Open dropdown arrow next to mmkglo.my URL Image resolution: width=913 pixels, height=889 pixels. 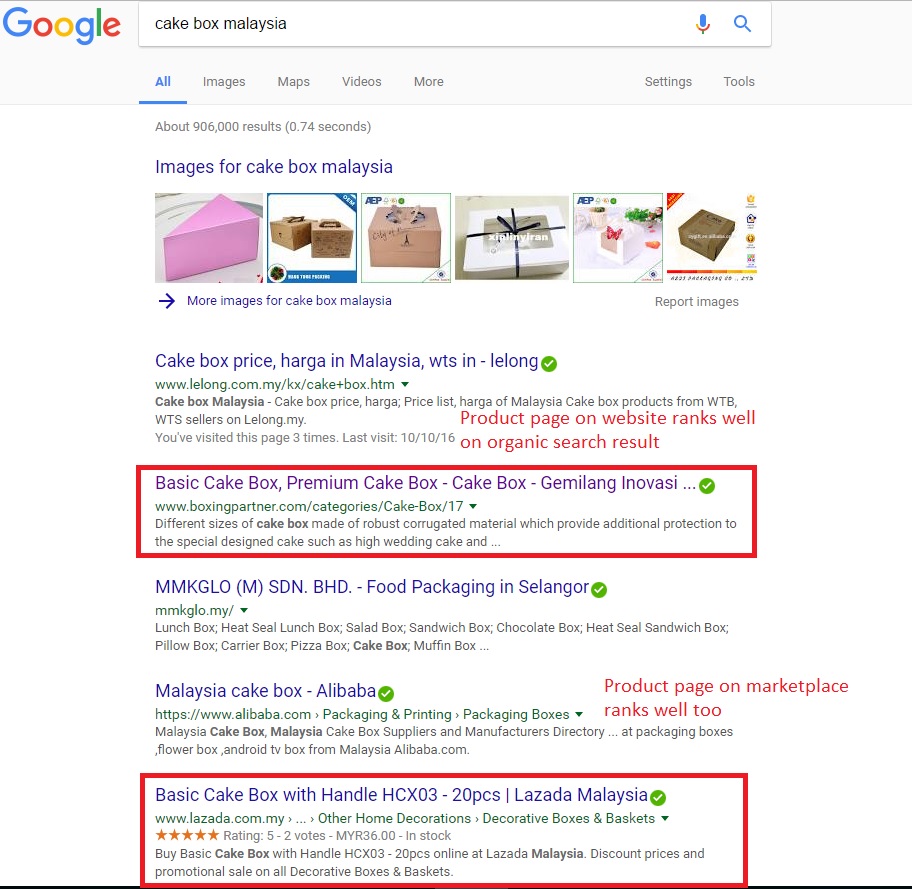[x=244, y=610]
